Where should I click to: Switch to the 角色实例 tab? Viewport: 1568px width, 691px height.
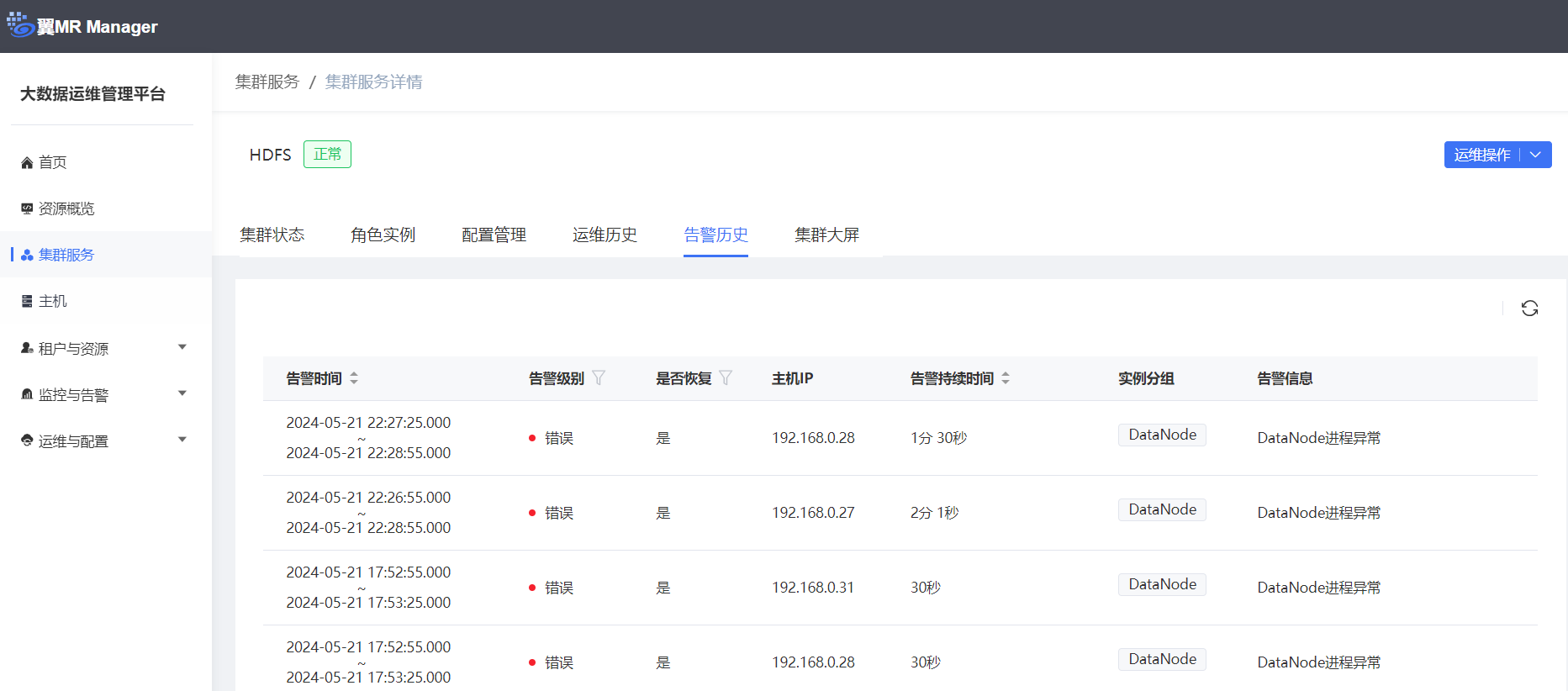pos(383,235)
